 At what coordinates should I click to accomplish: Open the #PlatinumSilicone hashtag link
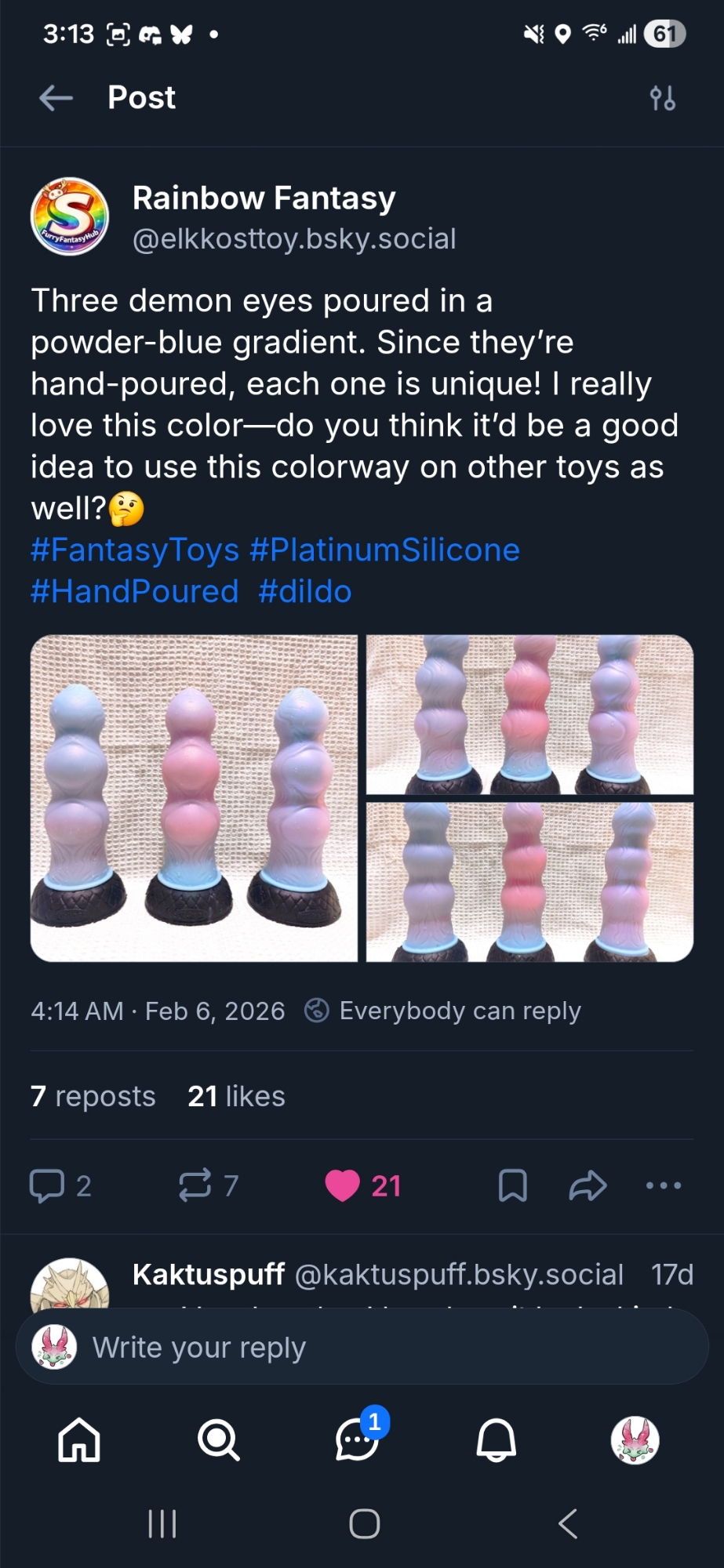pyautogui.click(x=384, y=550)
